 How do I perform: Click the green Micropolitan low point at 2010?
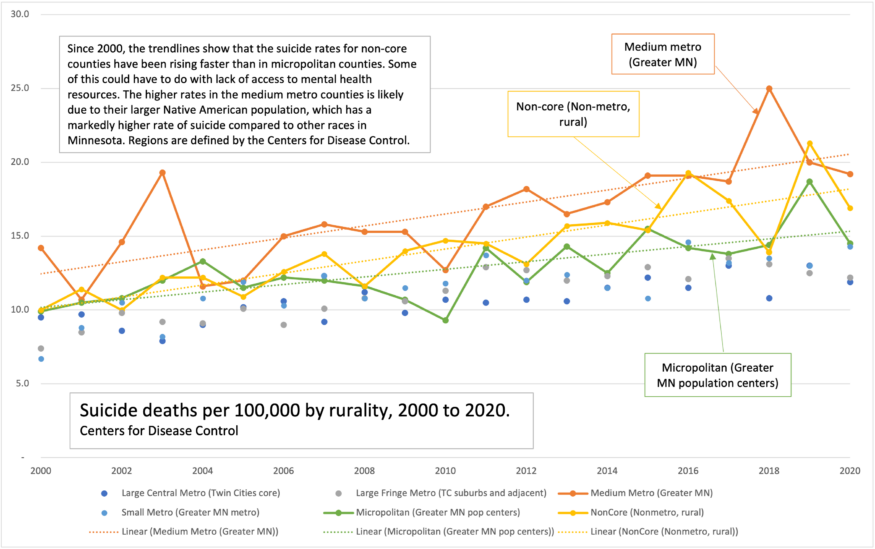(x=445, y=320)
